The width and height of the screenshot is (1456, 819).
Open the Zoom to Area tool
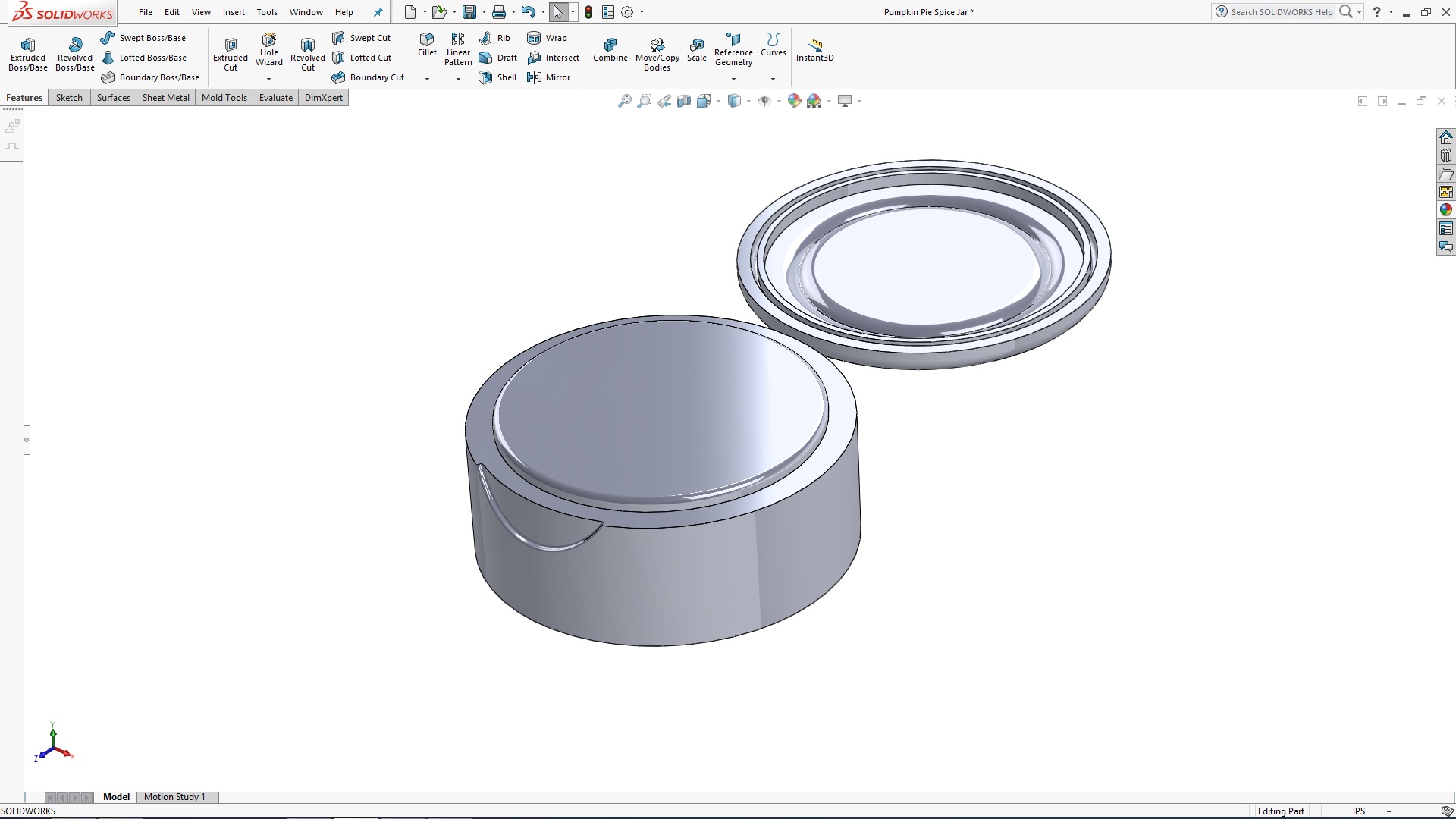pyautogui.click(x=644, y=100)
